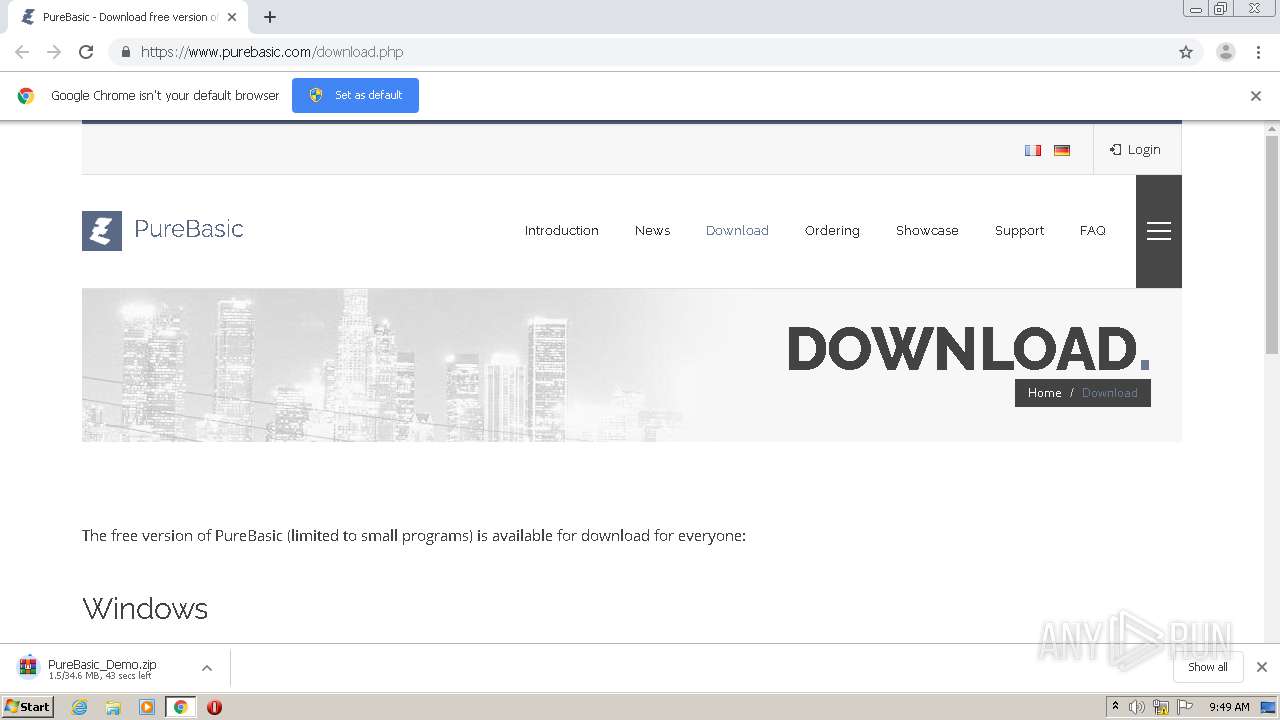Screen dimensions: 1280x720
Task: Close the PureBasic download tab
Action: [232, 17]
